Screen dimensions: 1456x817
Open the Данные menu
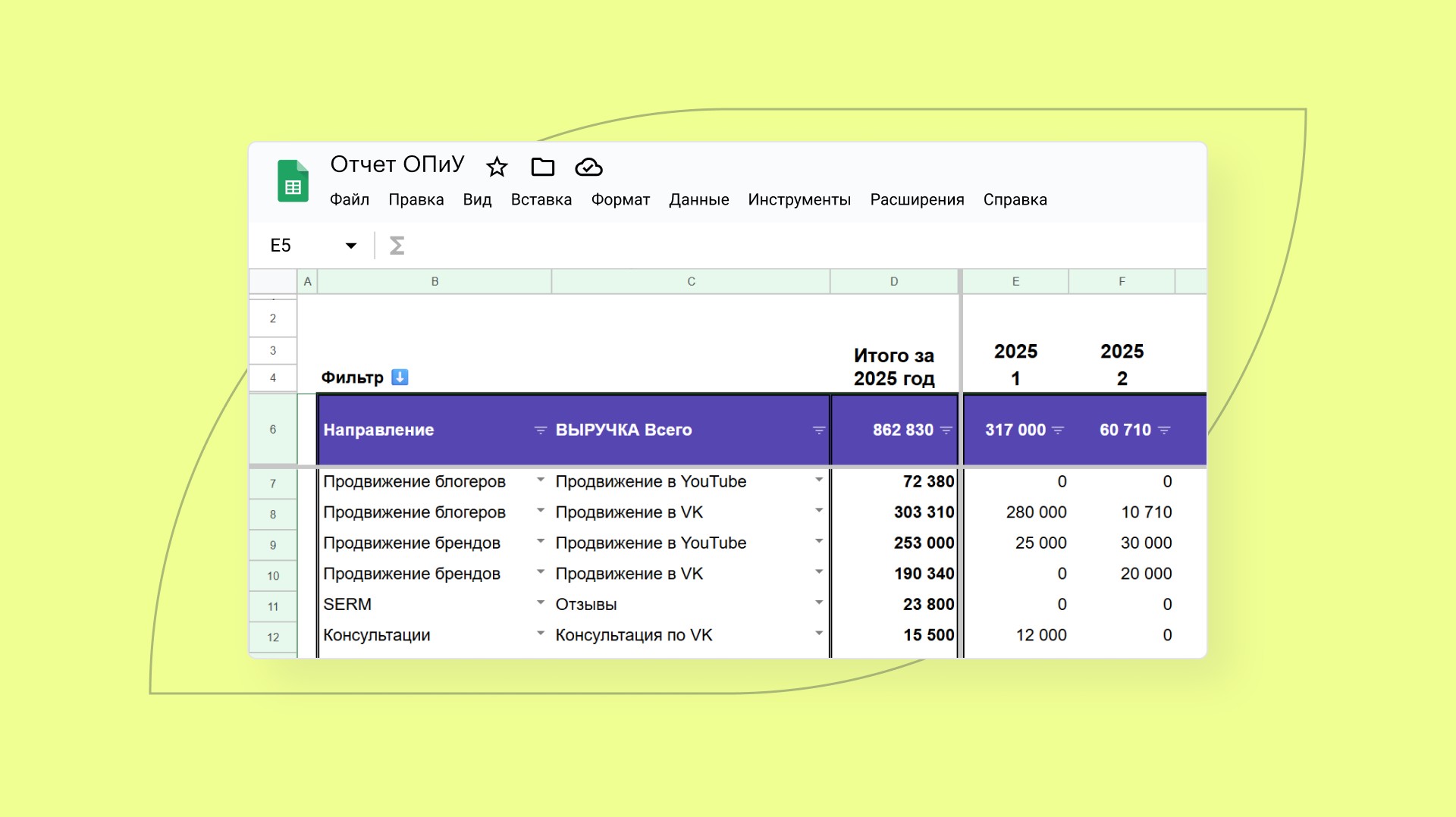(x=699, y=199)
